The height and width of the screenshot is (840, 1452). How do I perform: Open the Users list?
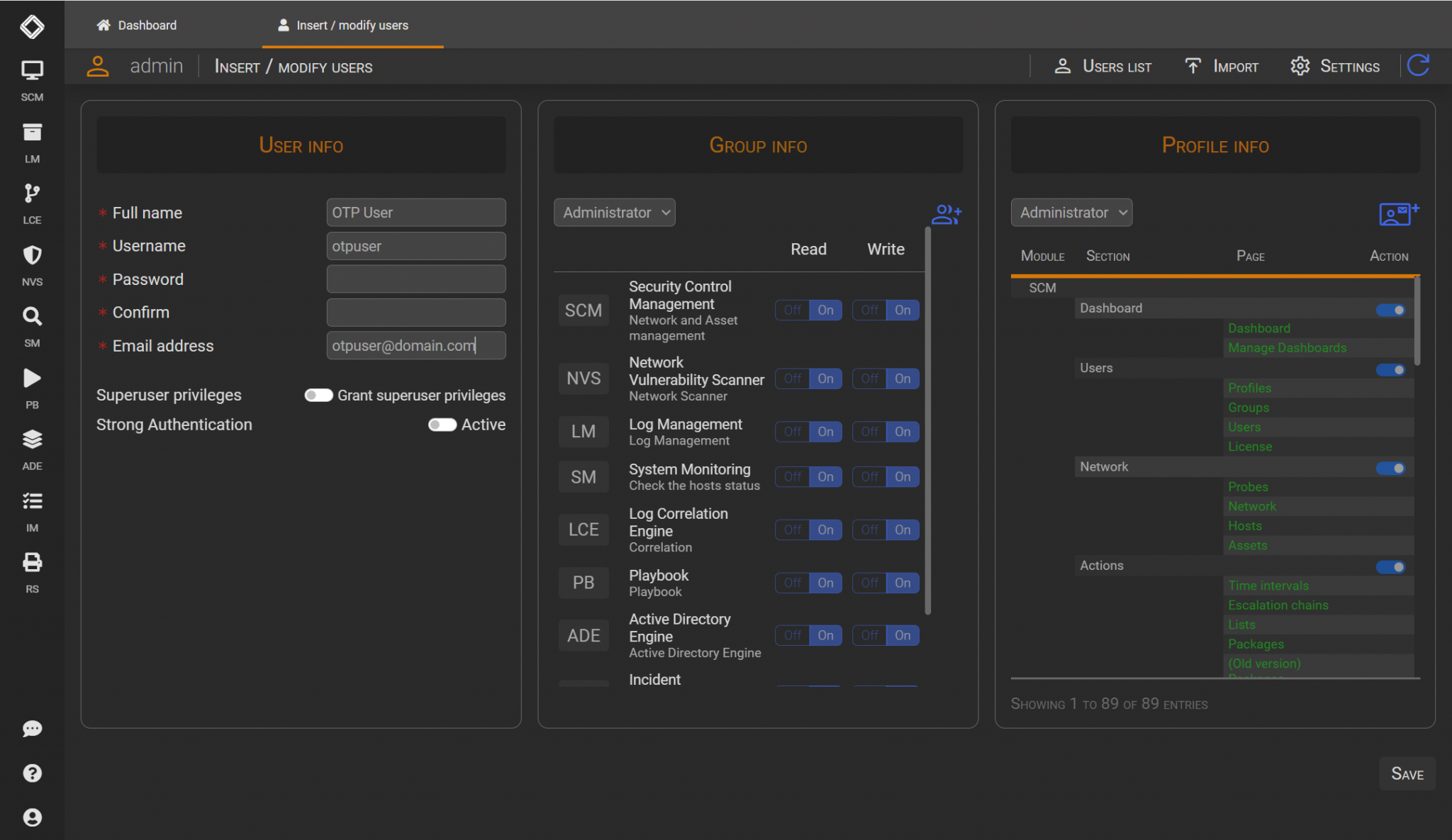tap(1104, 66)
